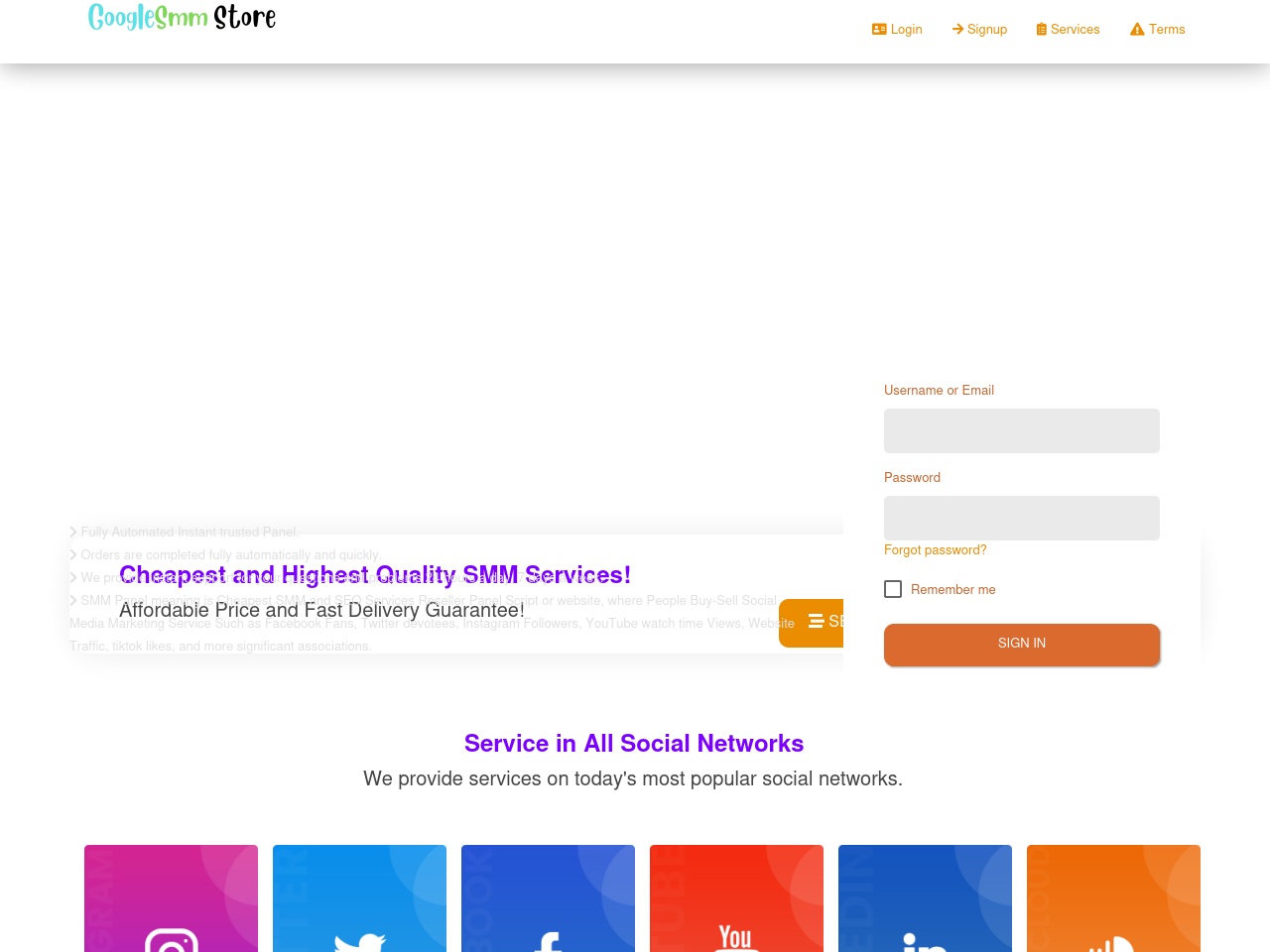Image resolution: width=1270 pixels, height=952 pixels.
Task: Click the Login ID-card icon
Action: pyautogui.click(x=879, y=29)
